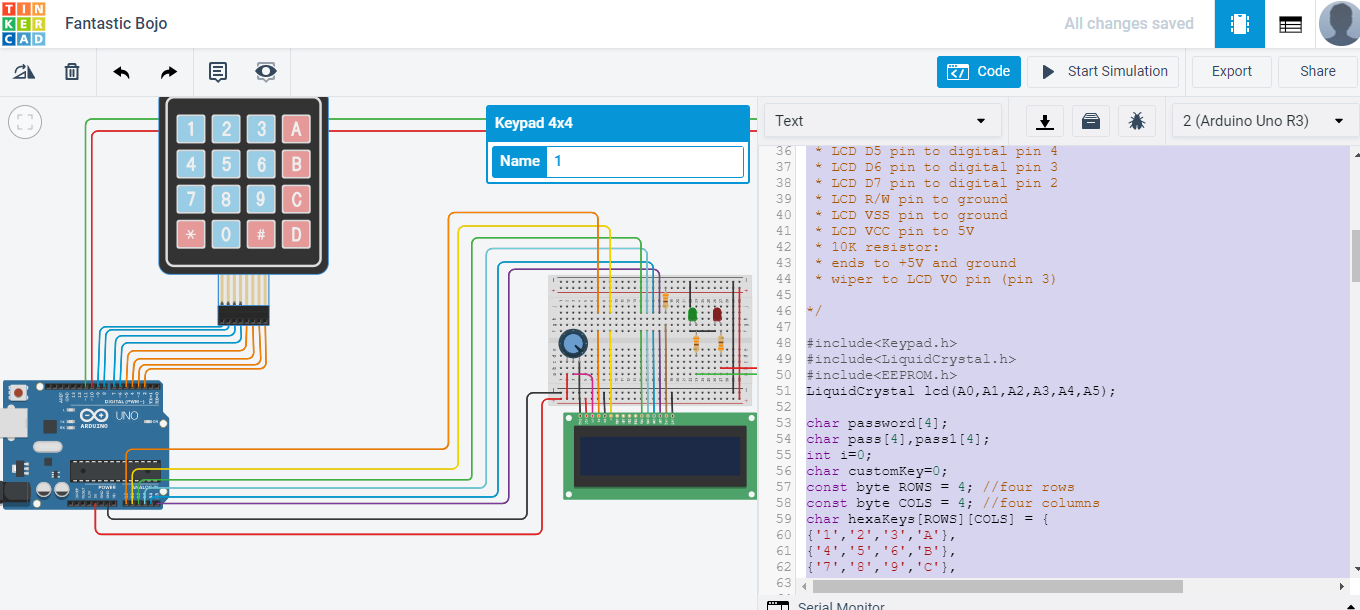Open the notes tool
Viewport: 1360px width, 610px height.
click(218, 72)
